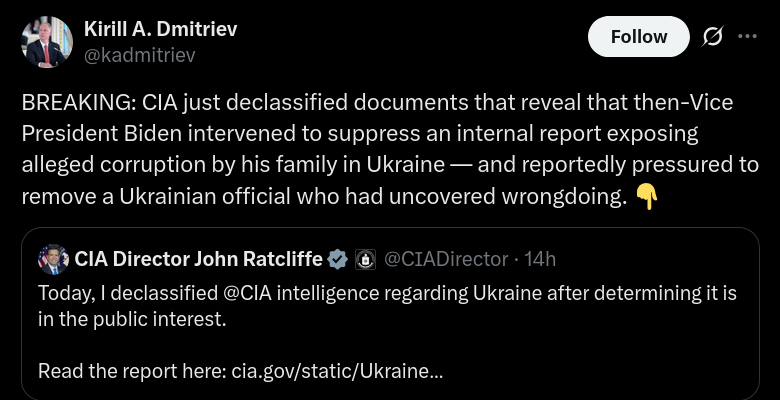This screenshot has width=780, height=400.
Task: Click the blue verified checkmark badge
Action: pyautogui.click(x=339, y=260)
